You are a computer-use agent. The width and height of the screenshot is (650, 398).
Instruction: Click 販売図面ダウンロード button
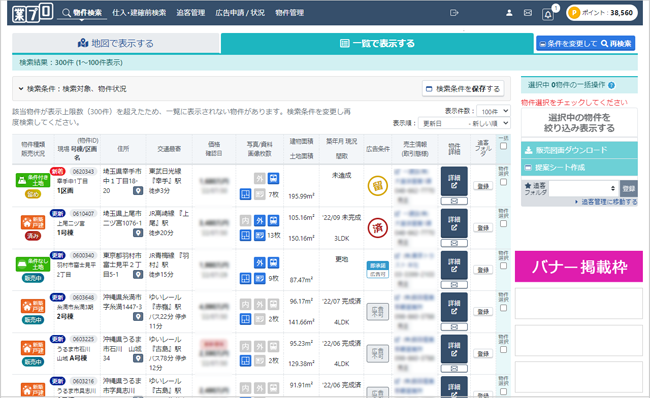(579, 150)
